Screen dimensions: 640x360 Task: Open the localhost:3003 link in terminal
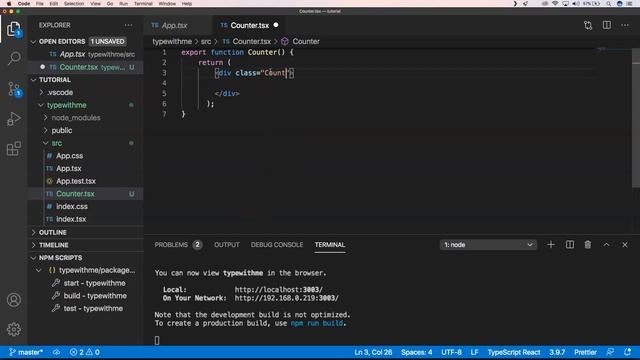(279, 289)
